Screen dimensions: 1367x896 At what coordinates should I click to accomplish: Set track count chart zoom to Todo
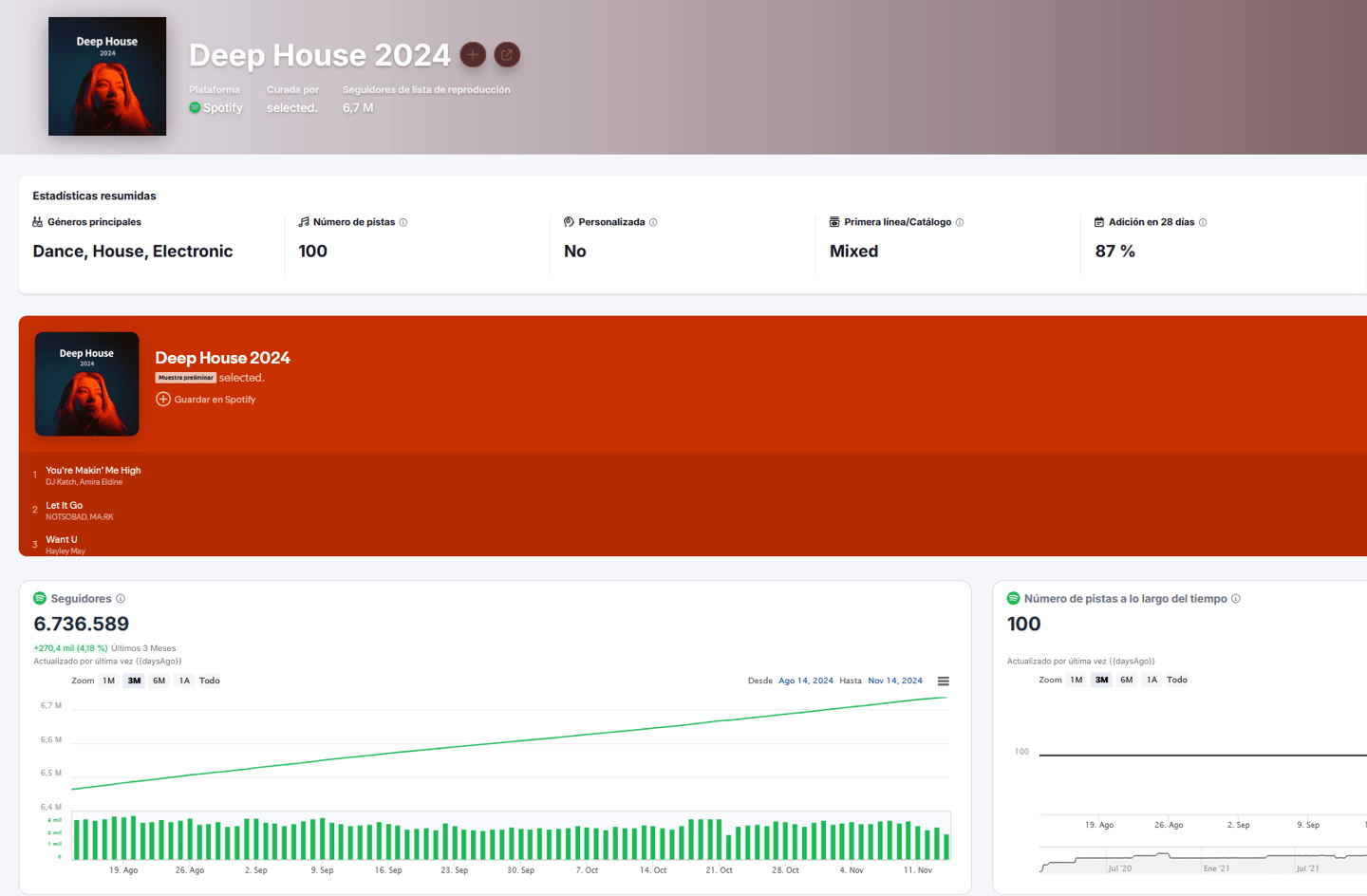click(1177, 680)
